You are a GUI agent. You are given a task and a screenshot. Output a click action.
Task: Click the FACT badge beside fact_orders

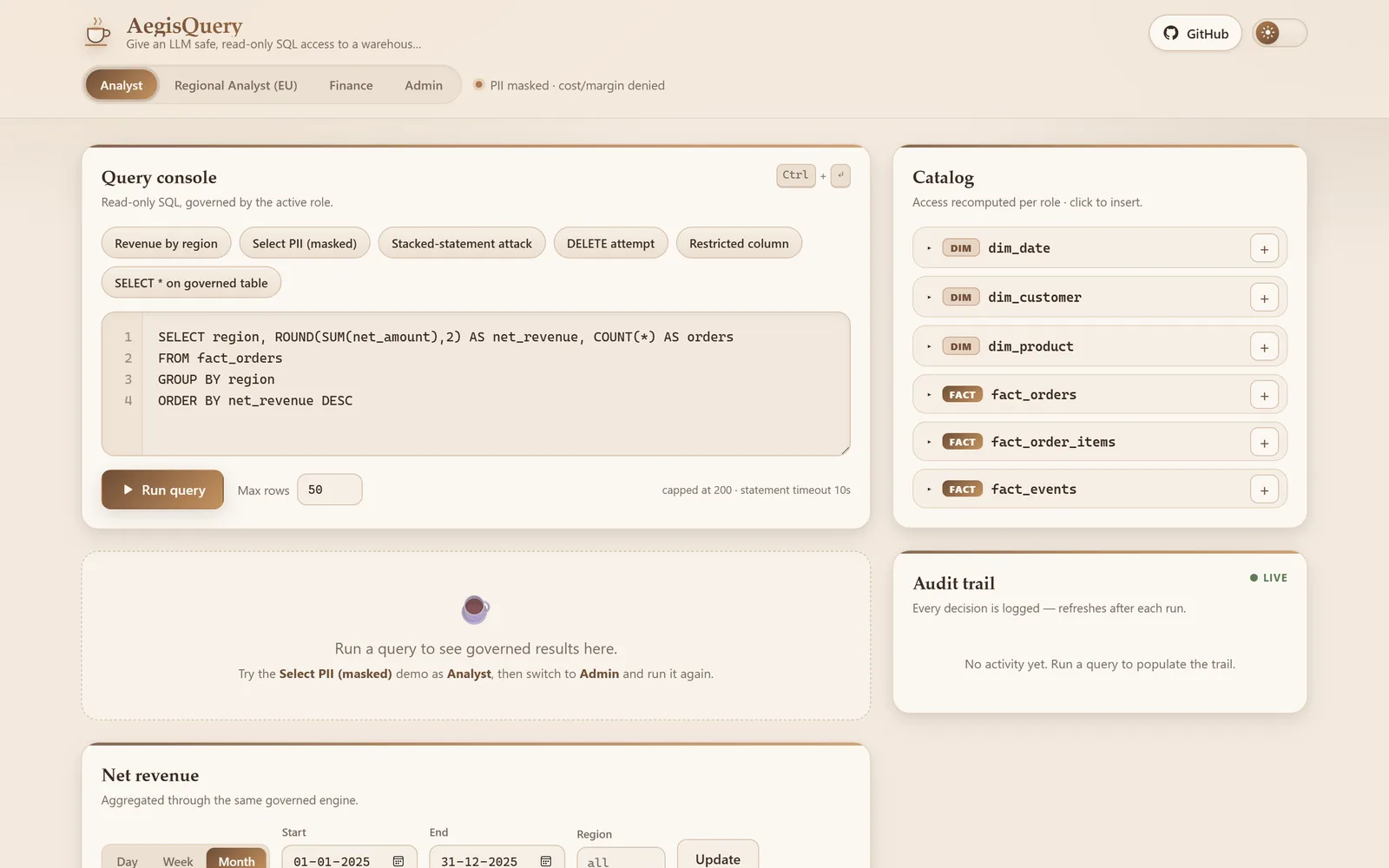click(x=962, y=395)
